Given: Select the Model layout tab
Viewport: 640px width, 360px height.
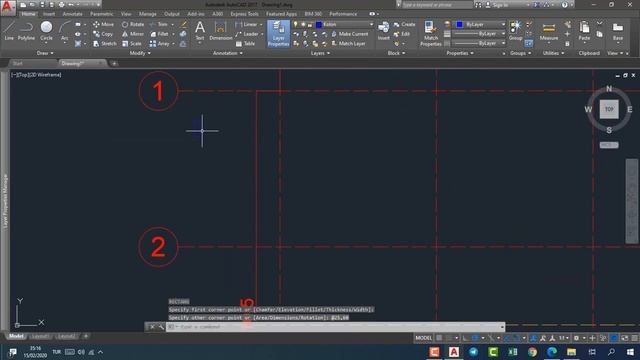Looking at the screenshot, I should (16, 336).
